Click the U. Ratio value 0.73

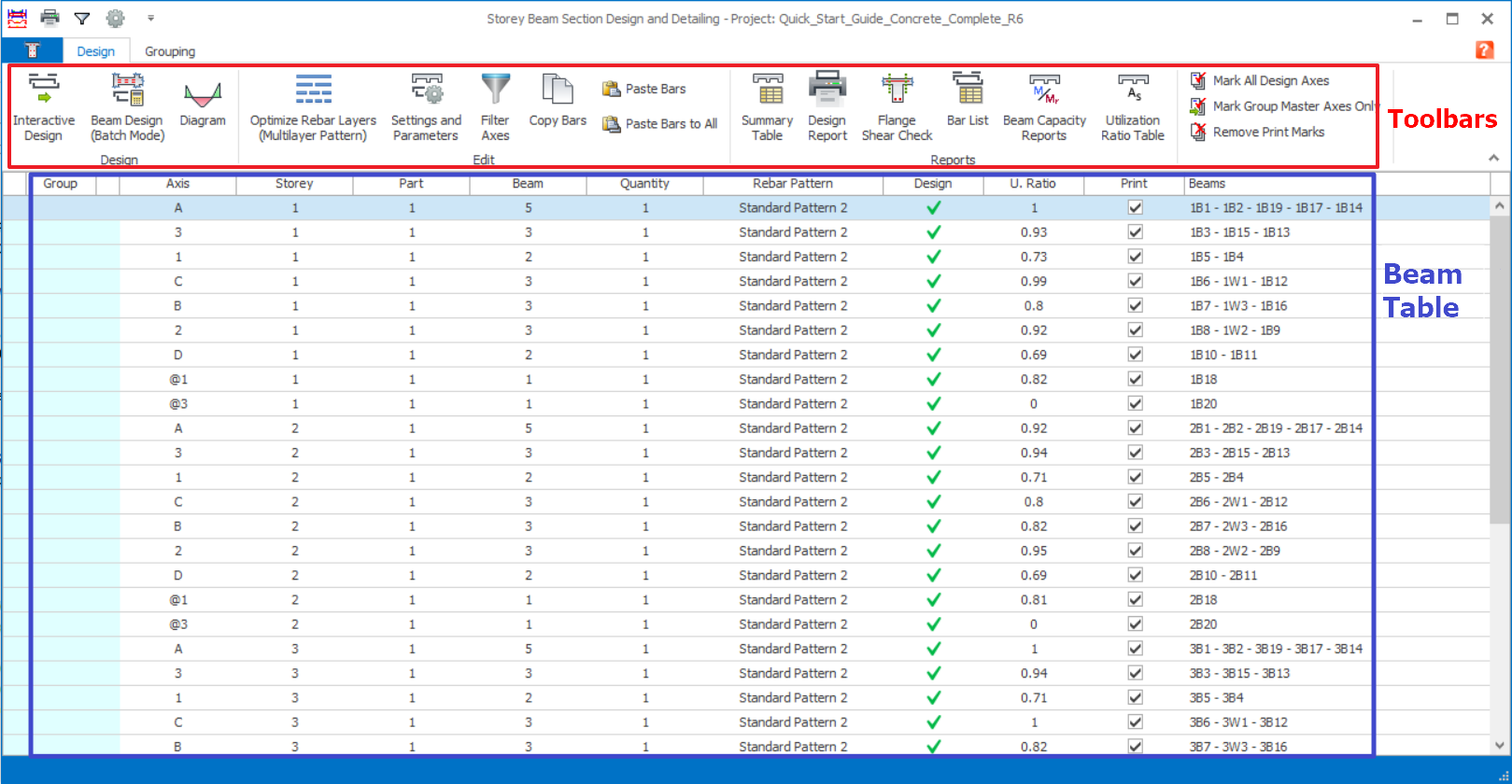click(1034, 257)
